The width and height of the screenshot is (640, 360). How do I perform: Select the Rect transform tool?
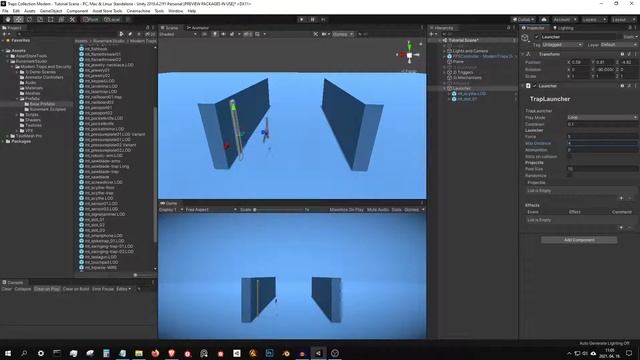(x=51, y=20)
